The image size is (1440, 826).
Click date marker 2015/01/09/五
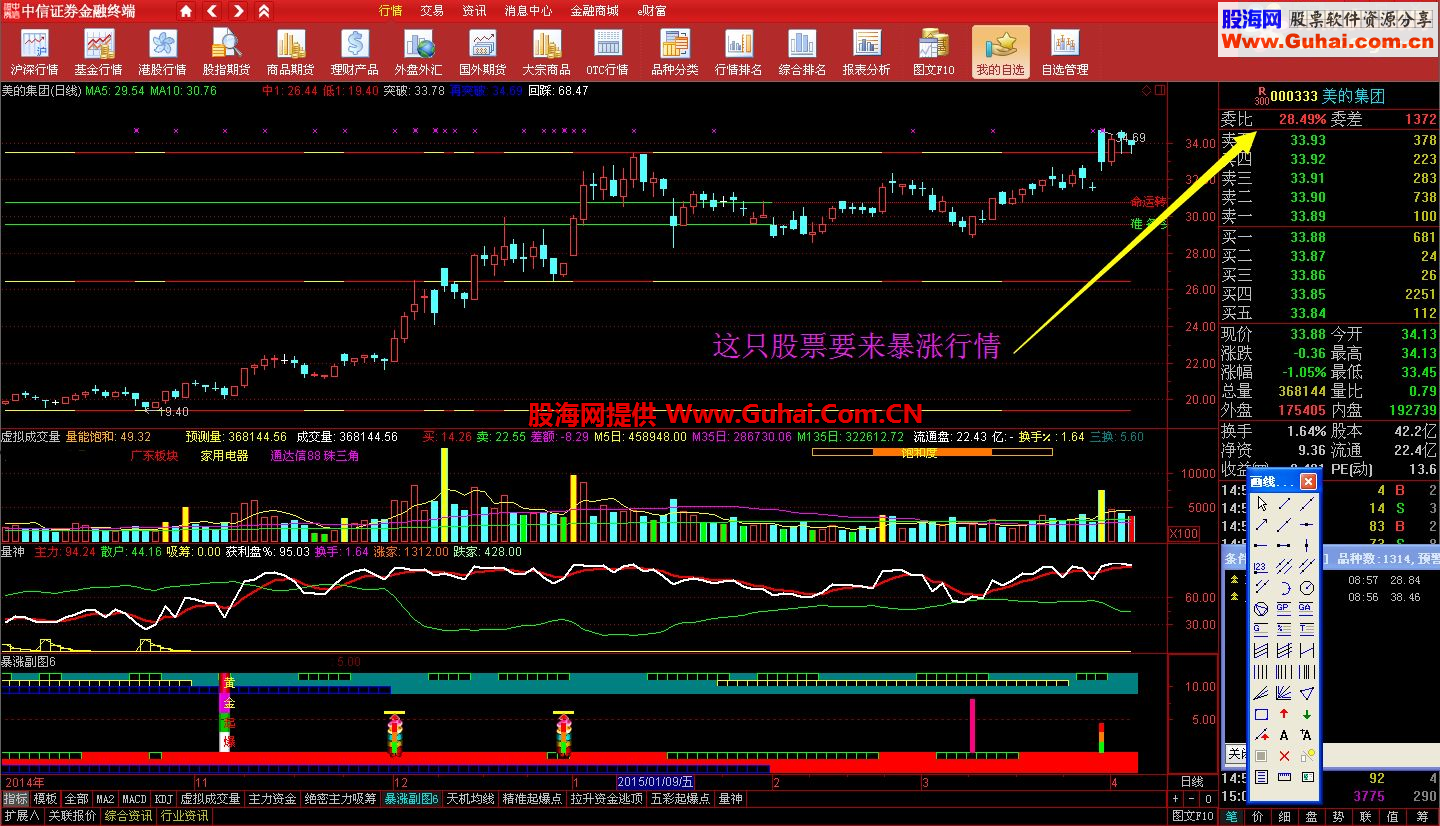coord(656,782)
